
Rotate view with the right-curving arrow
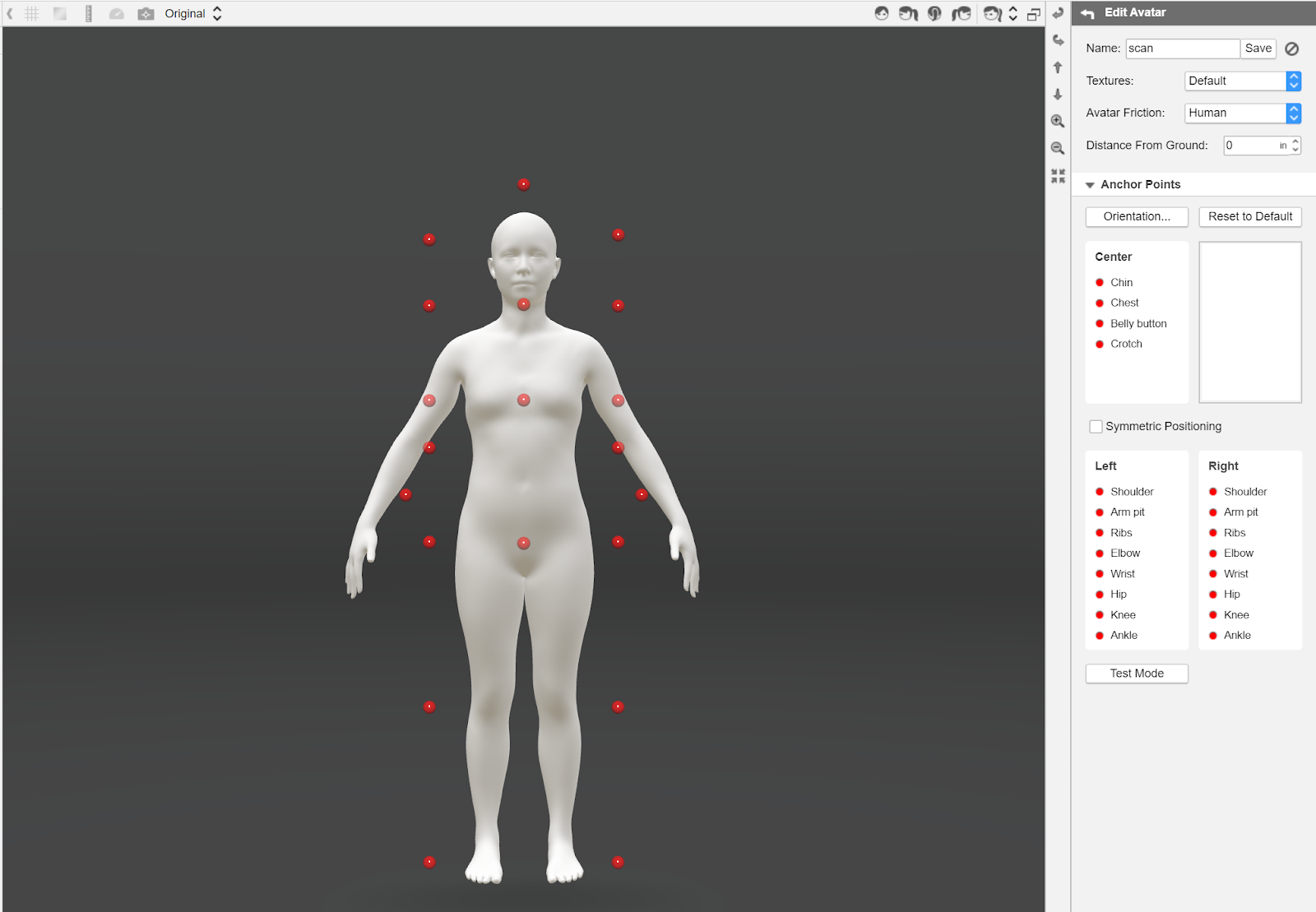1058,40
